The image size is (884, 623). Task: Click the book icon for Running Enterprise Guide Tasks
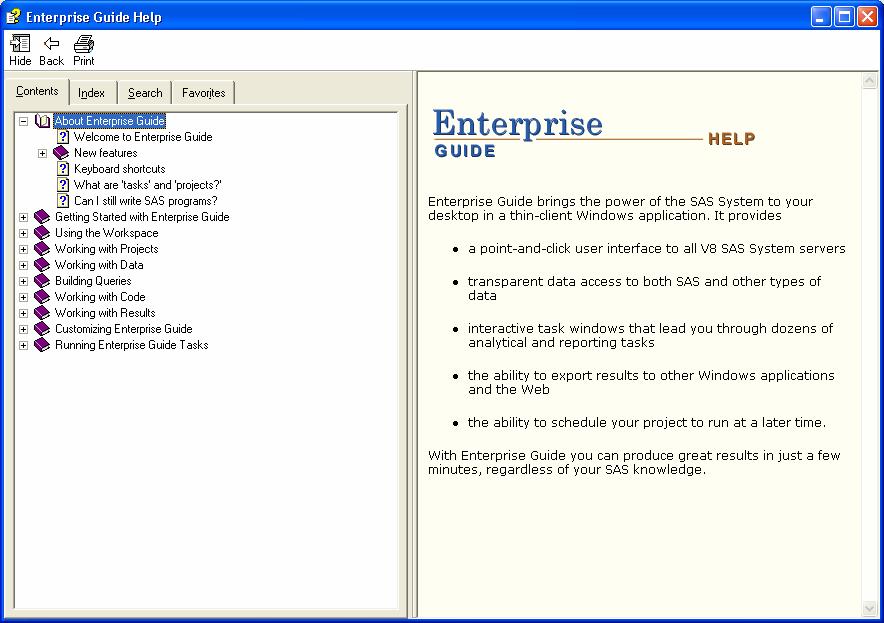[x=42, y=345]
